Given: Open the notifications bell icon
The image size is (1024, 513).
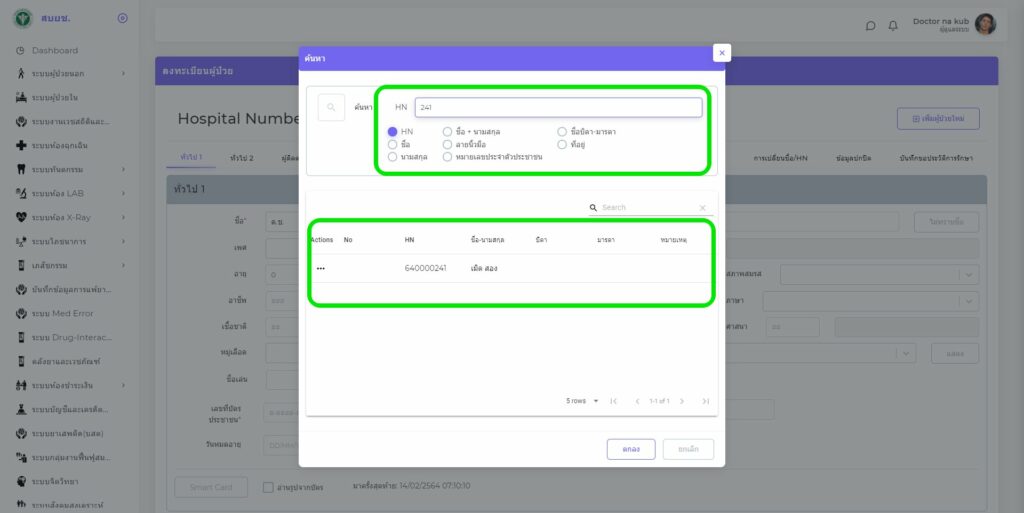Looking at the screenshot, I should [893, 25].
